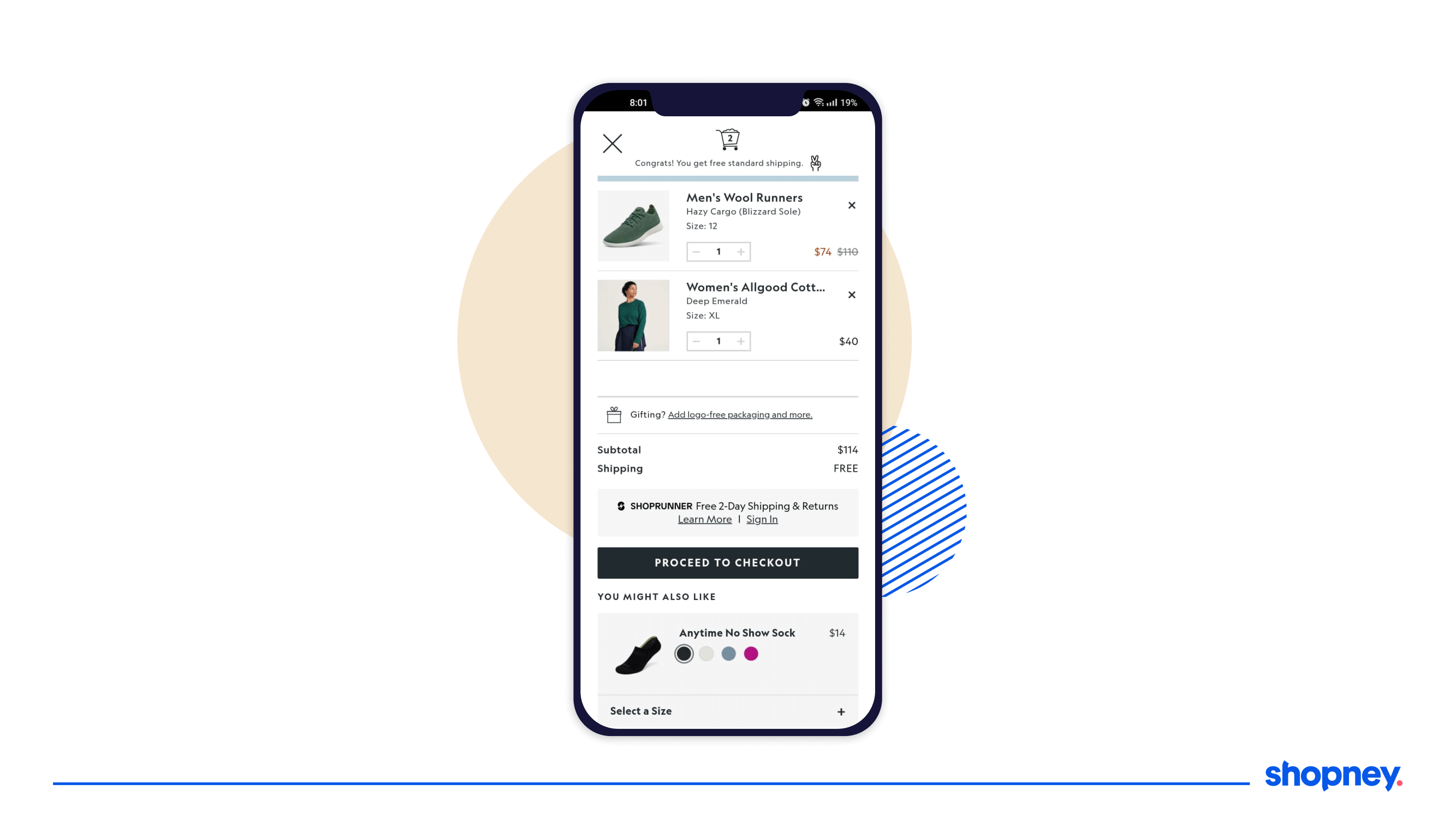Click the close X button on cart
The height and width of the screenshot is (819, 1456).
612,142
